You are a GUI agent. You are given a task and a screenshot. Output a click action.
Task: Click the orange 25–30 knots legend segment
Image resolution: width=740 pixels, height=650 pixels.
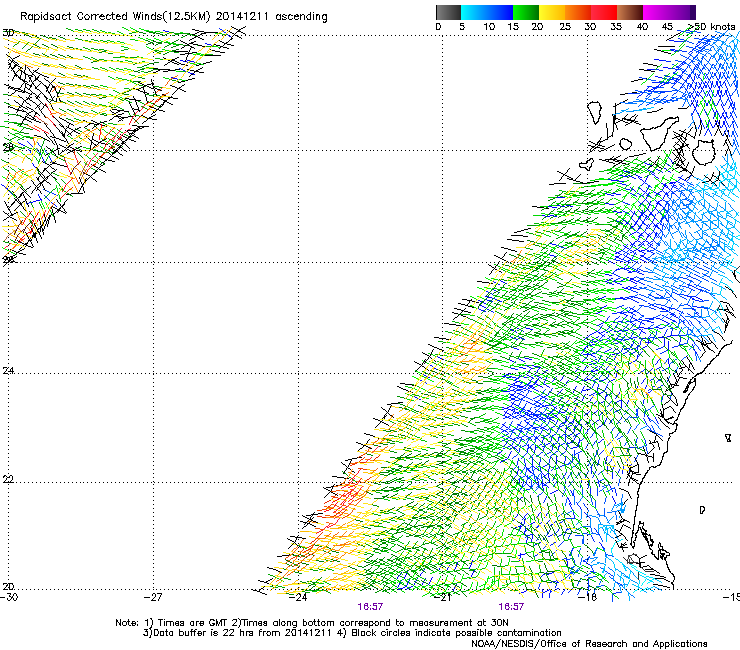point(578,12)
